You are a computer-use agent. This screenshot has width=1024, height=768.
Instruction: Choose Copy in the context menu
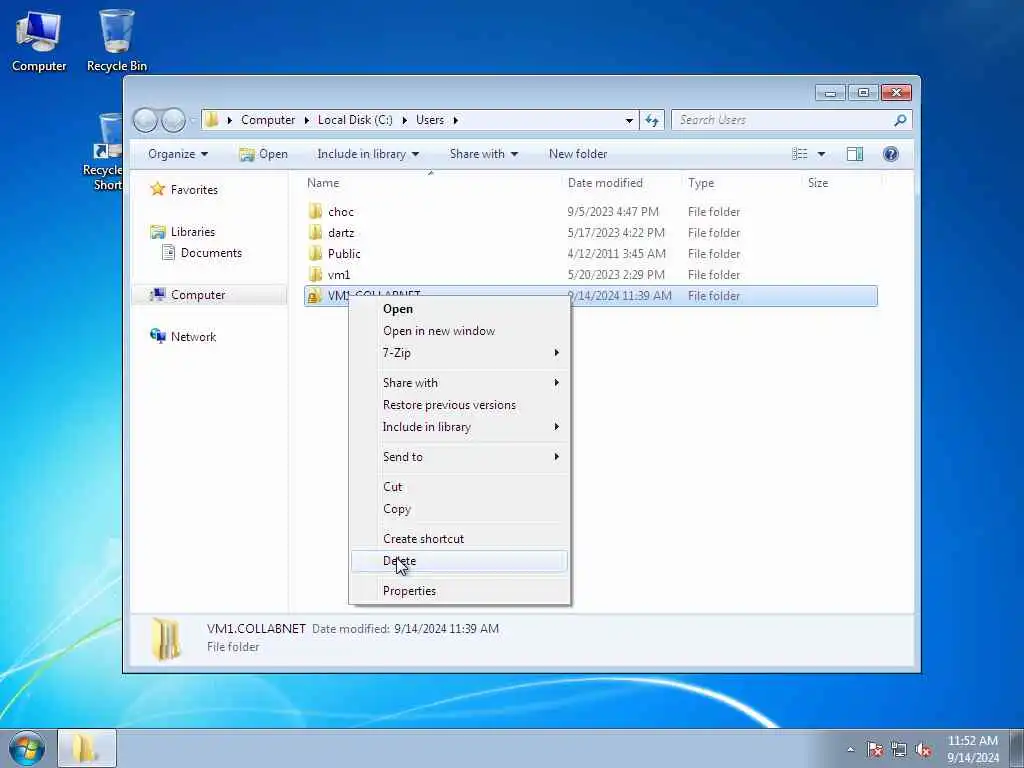(x=460, y=509)
